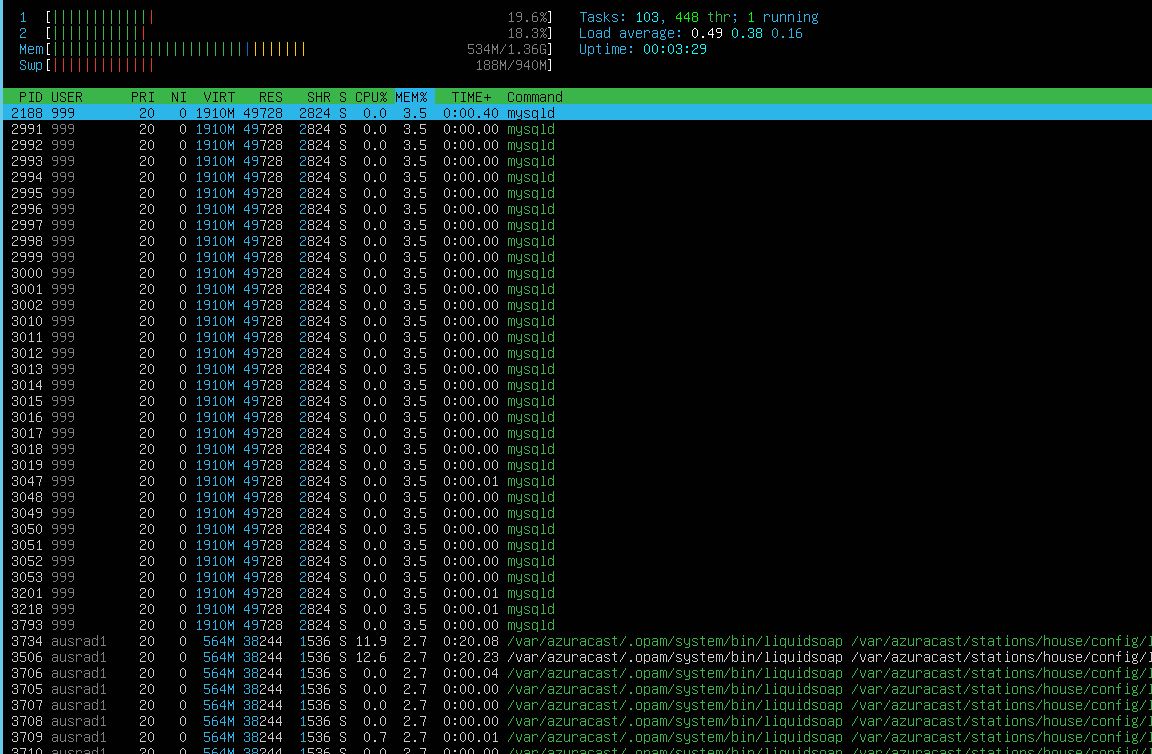The image size is (1152, 754).
Task: Click the PRI column header
Action: pyautogui.click(x=143, y=97)
